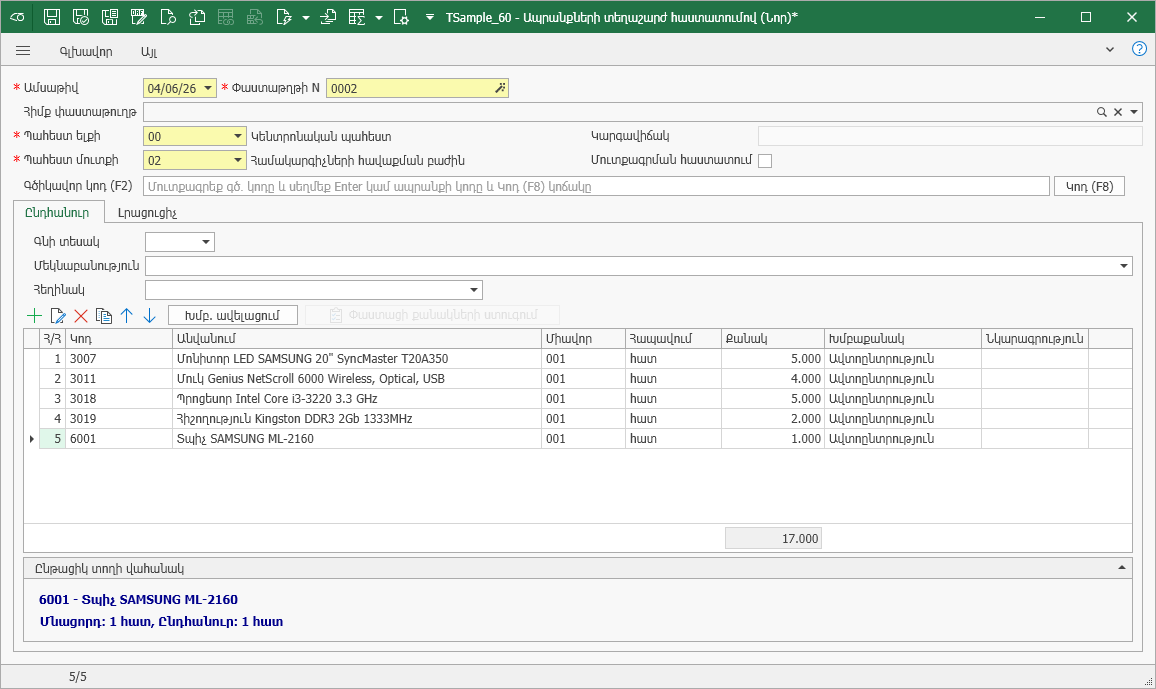Open the Այլ menu tab

coord(149,52)
